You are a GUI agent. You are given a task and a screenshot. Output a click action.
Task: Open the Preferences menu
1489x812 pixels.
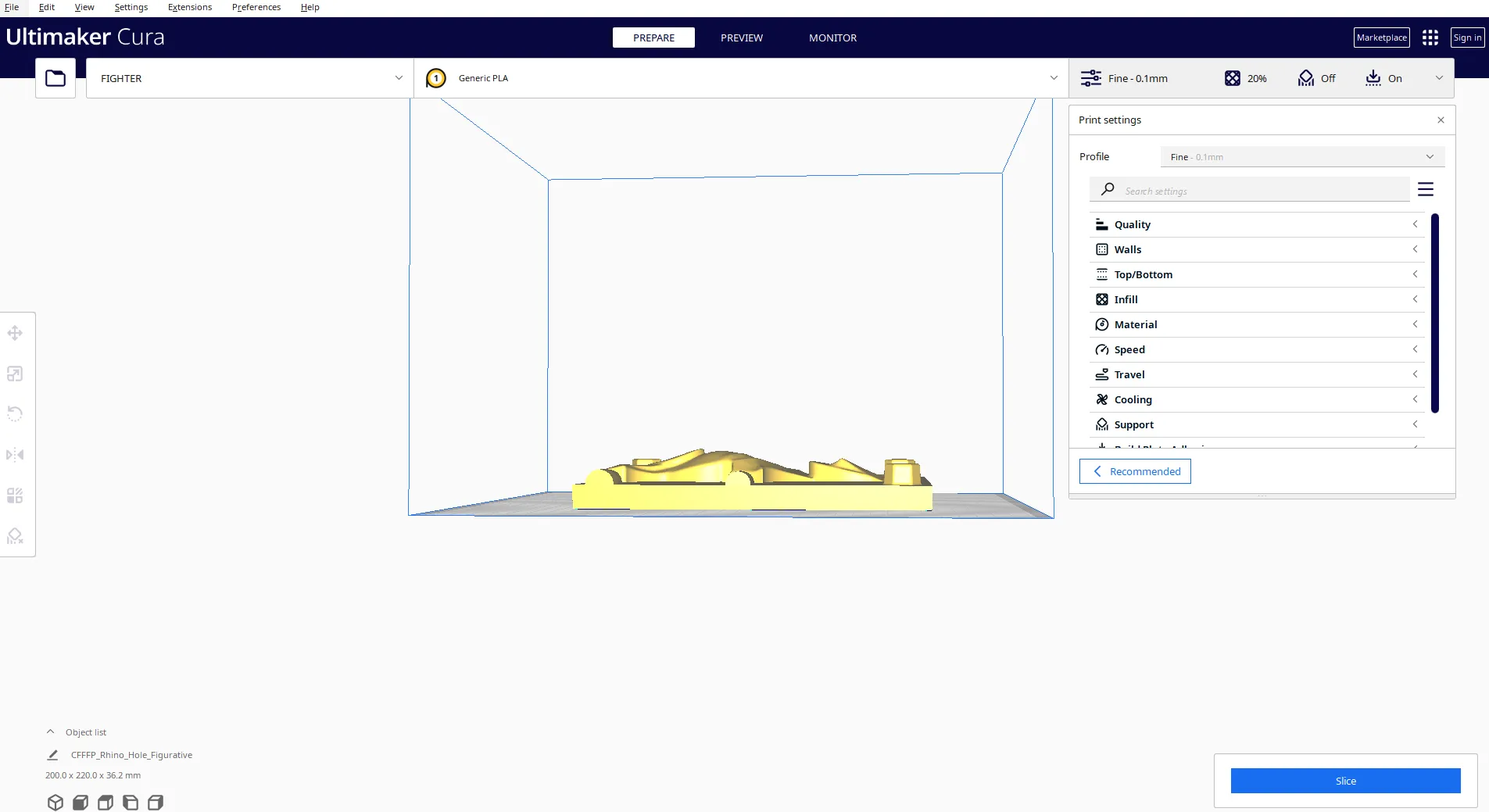click(x=256, y=7)
